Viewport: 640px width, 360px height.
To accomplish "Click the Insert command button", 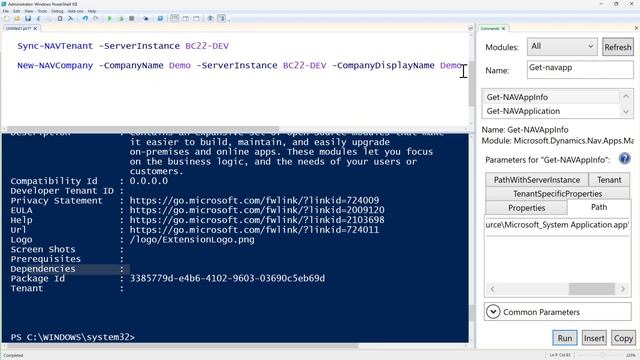I will pos(594,338).
